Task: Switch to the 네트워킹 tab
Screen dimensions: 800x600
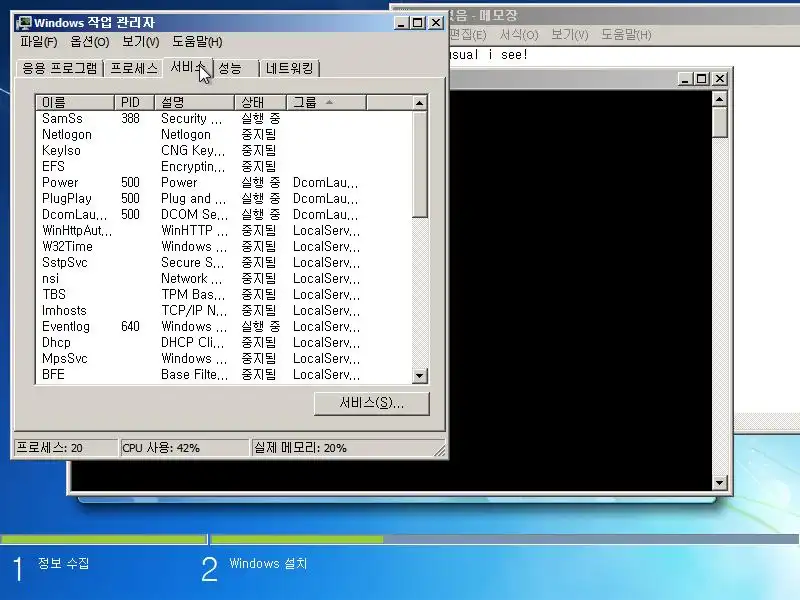Action: (289, 68)
